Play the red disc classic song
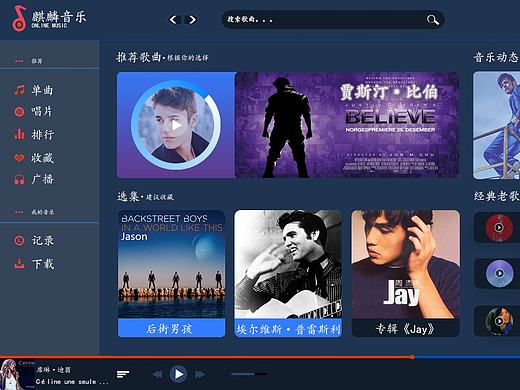The image size is (520, 390). (499, 228)
